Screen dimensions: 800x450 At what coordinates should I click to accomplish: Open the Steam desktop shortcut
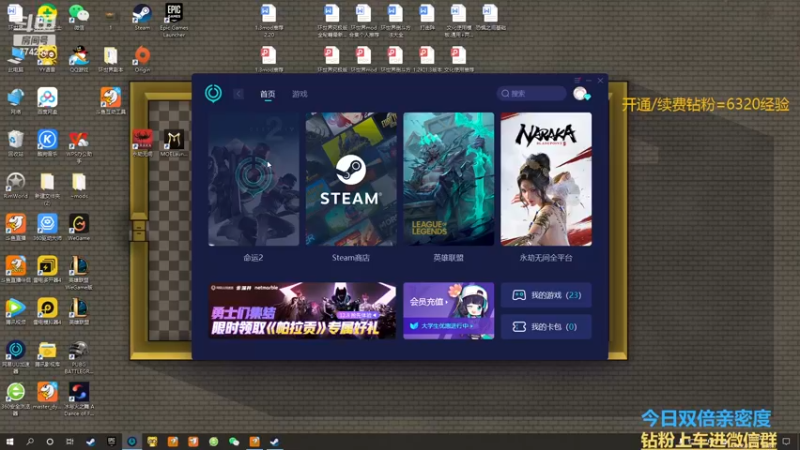(x=142, y=17)
